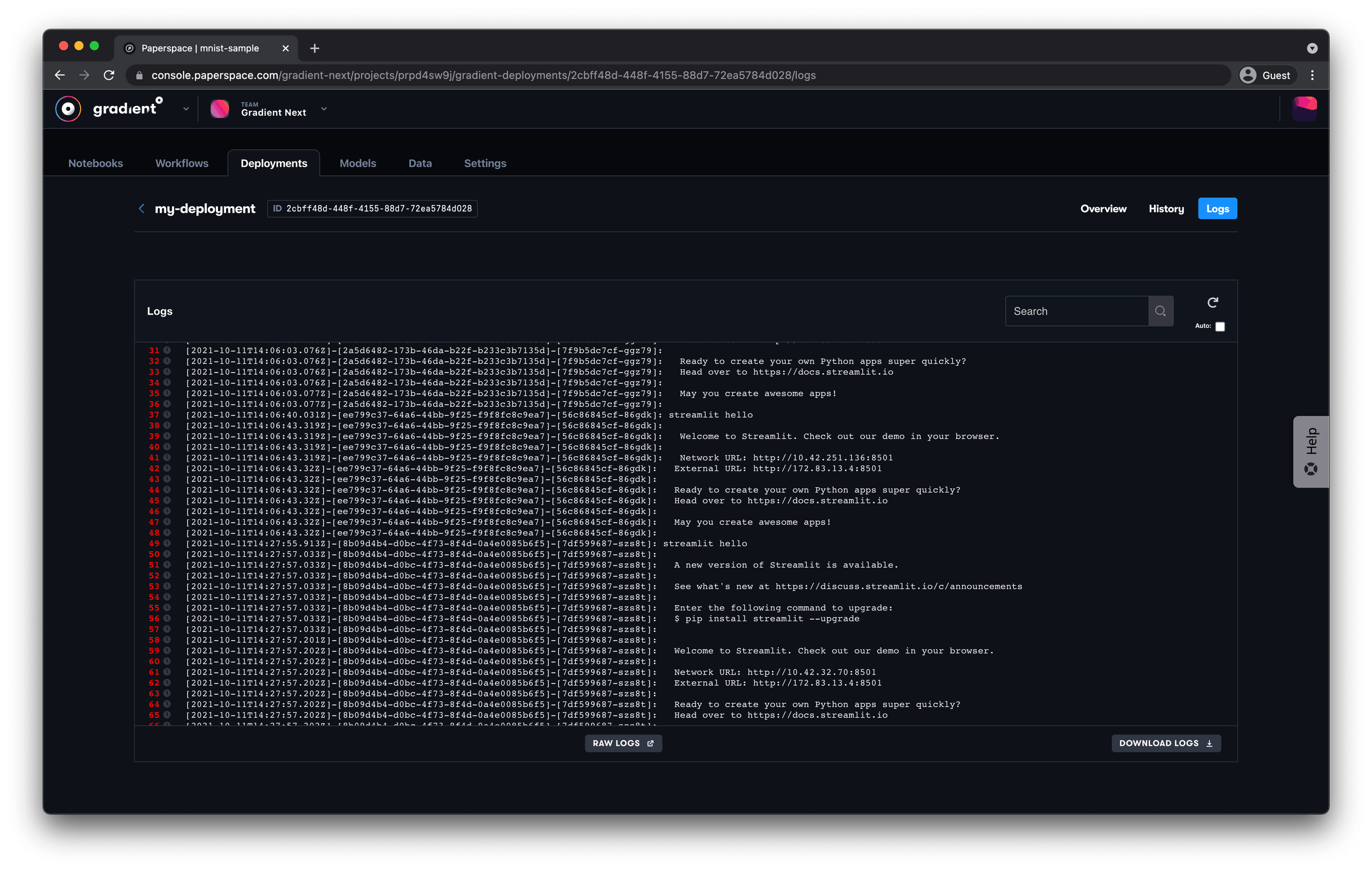This screenshot has width=1372, height=871.
Task: Open the Gradient Next team dropdown
Action: [323, 108]
